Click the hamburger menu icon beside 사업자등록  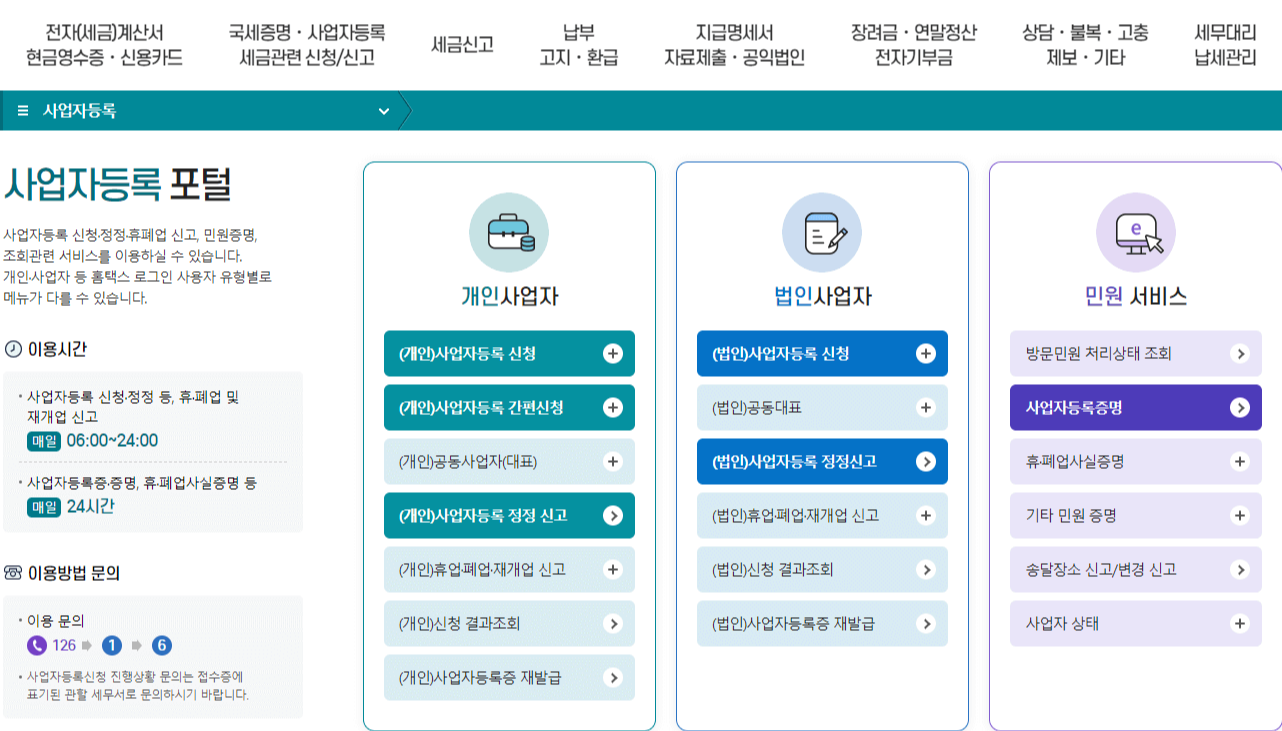click(23, 111)
